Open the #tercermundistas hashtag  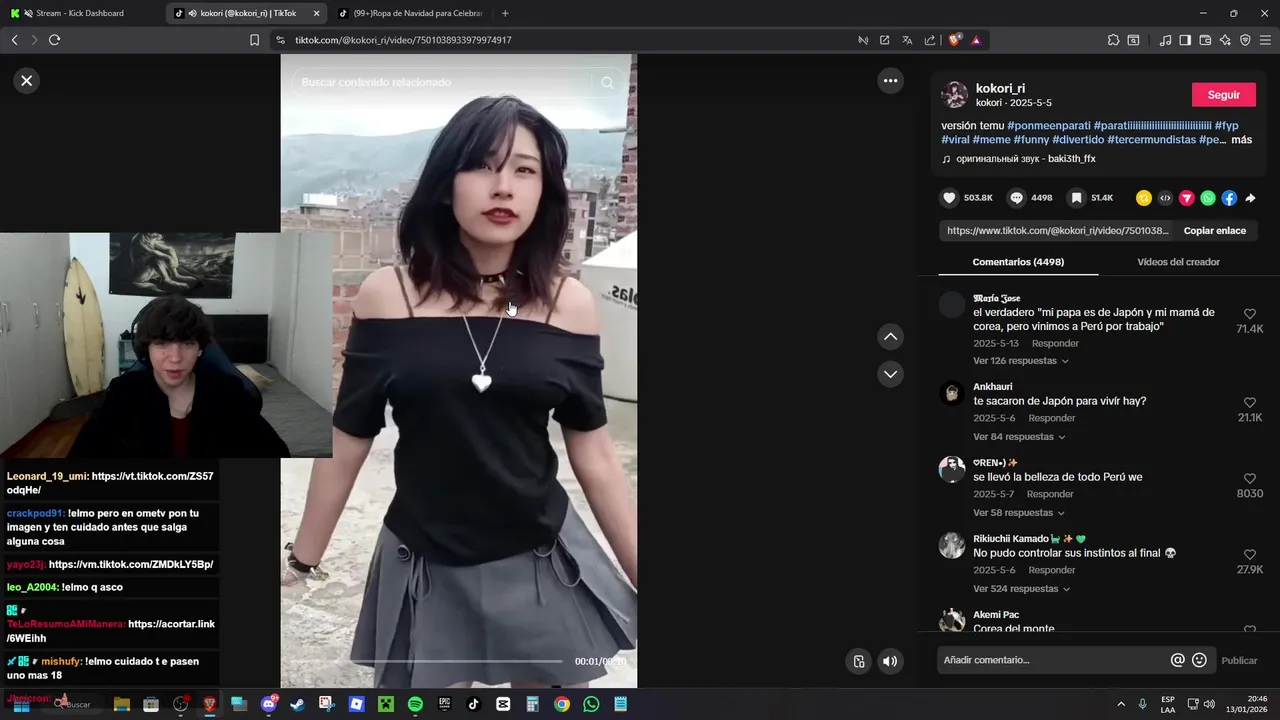(1151, 140)
